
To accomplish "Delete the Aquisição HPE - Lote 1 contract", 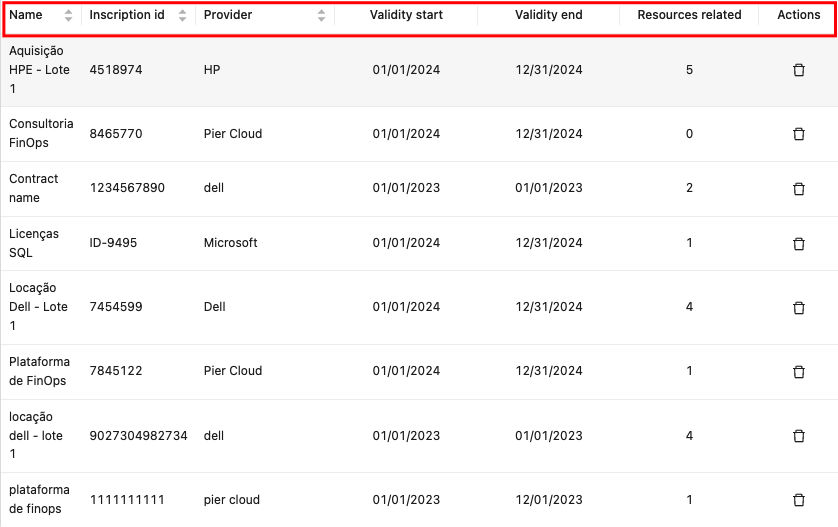I will tap(798, 70).
